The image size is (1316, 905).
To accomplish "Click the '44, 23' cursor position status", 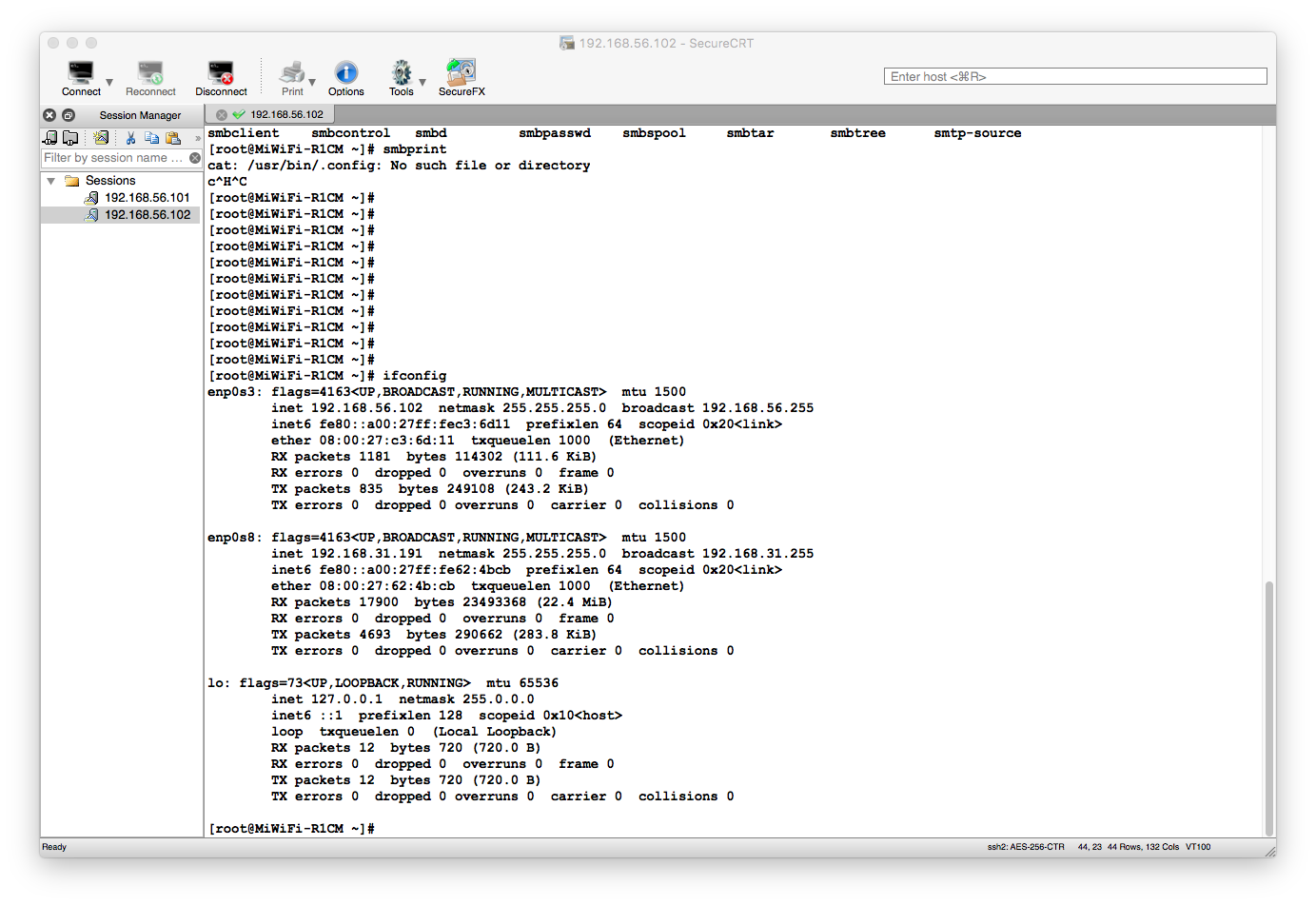I will 1090,847.
